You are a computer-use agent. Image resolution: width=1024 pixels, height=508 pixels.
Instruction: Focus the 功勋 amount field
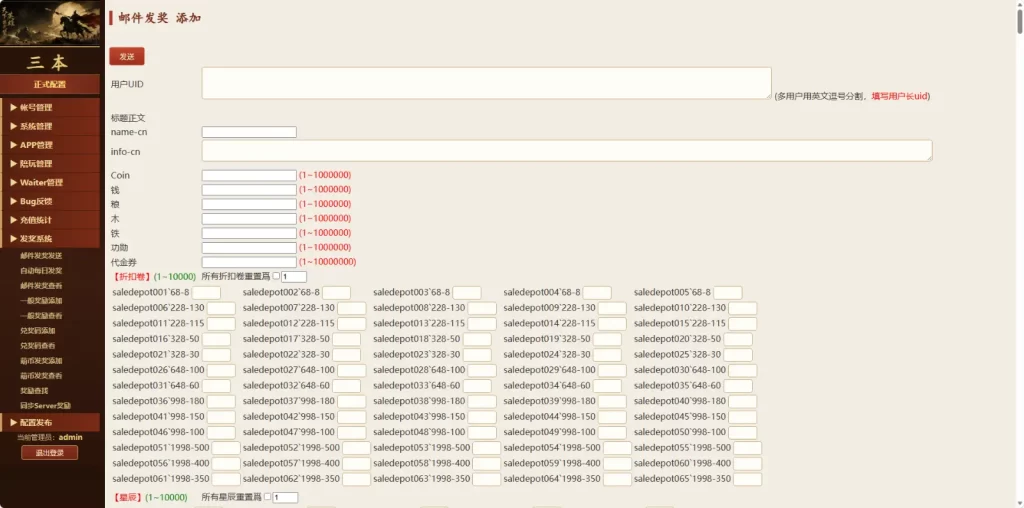click(249, 247)
